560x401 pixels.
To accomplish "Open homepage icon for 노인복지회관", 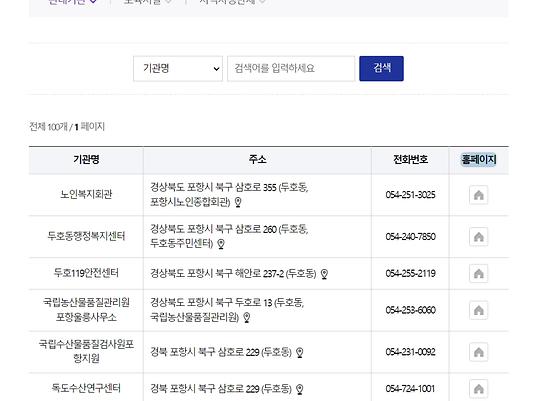I will click(x=478, y=195).
